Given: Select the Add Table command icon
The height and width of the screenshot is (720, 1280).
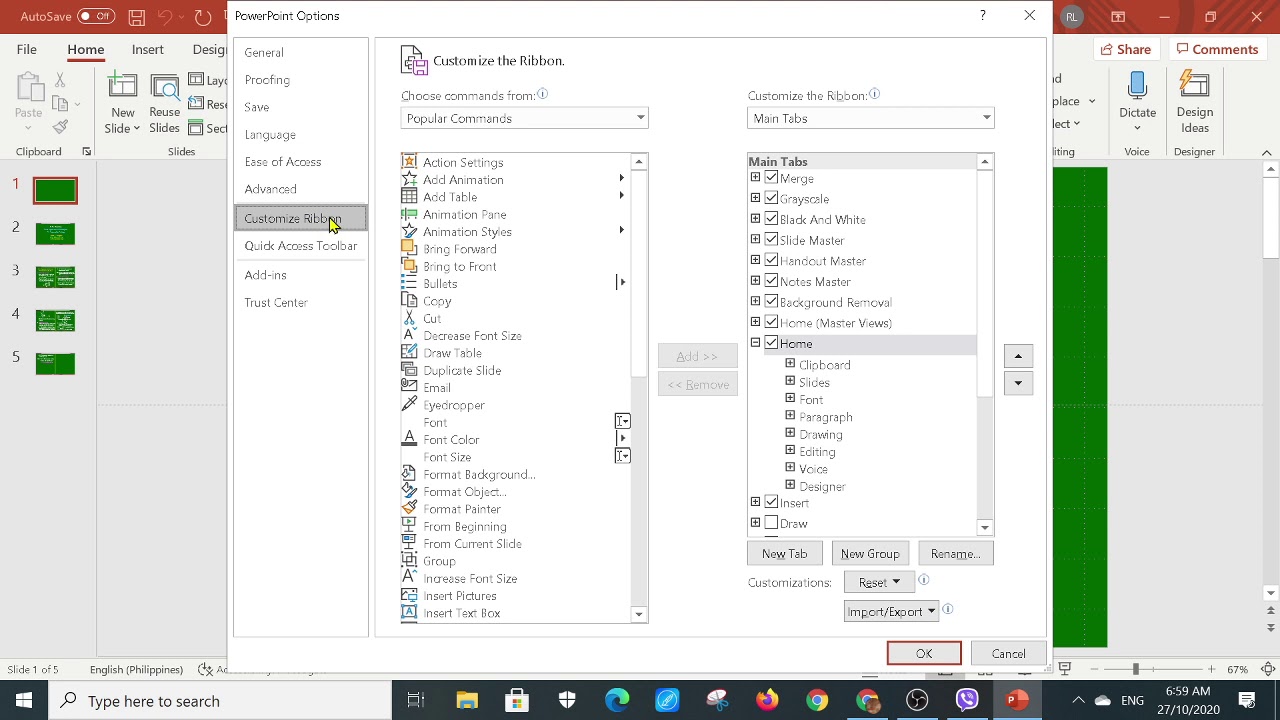Looking at the screenshot, I should tap(409, 197).
